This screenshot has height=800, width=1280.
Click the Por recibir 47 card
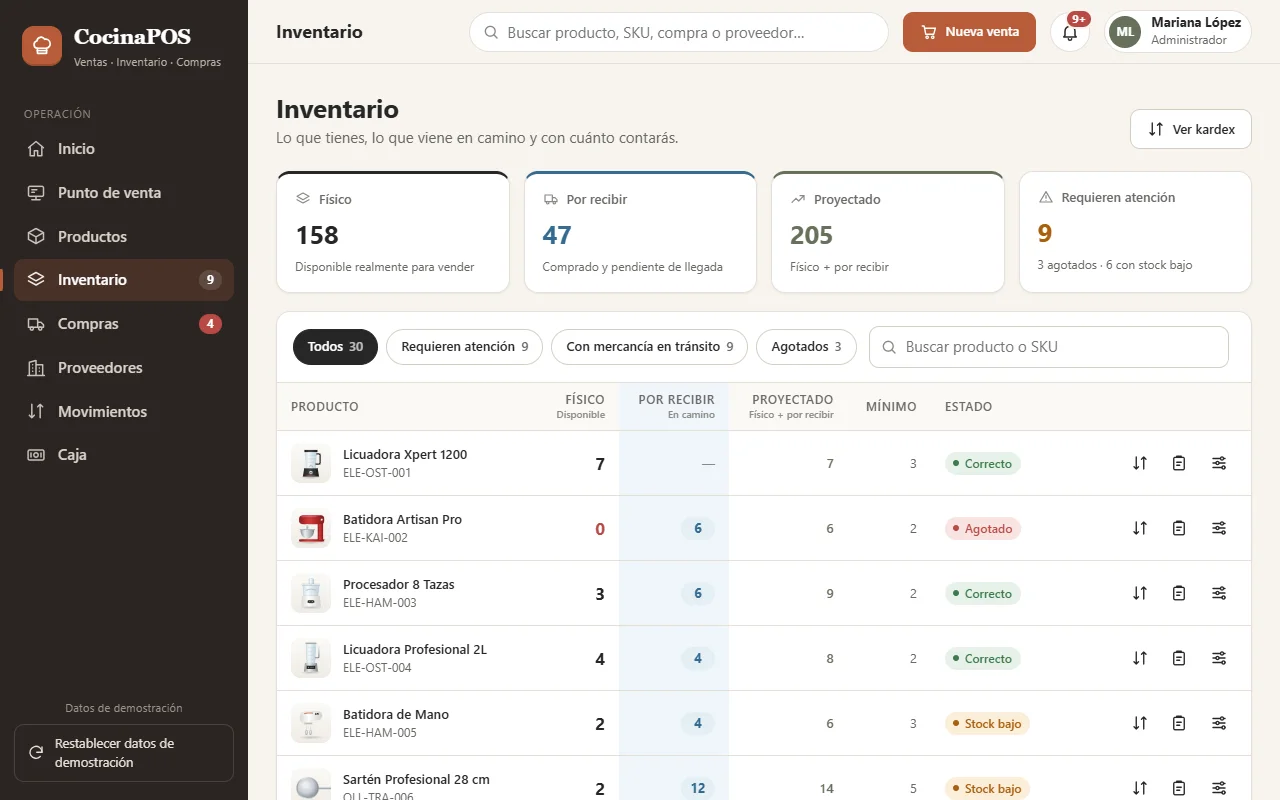[640, 232]
